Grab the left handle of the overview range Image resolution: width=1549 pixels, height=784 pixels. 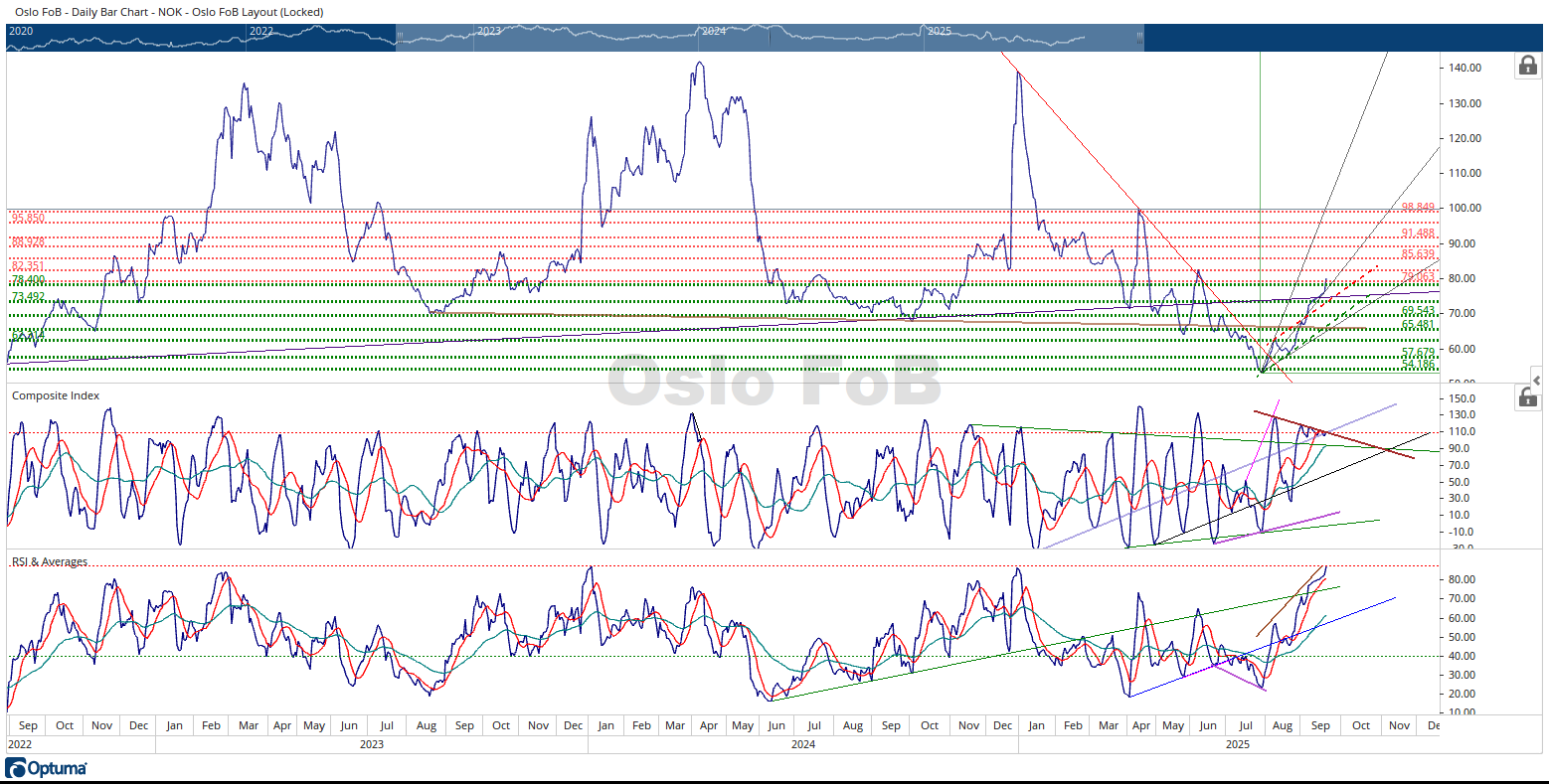tap(399, 37)
